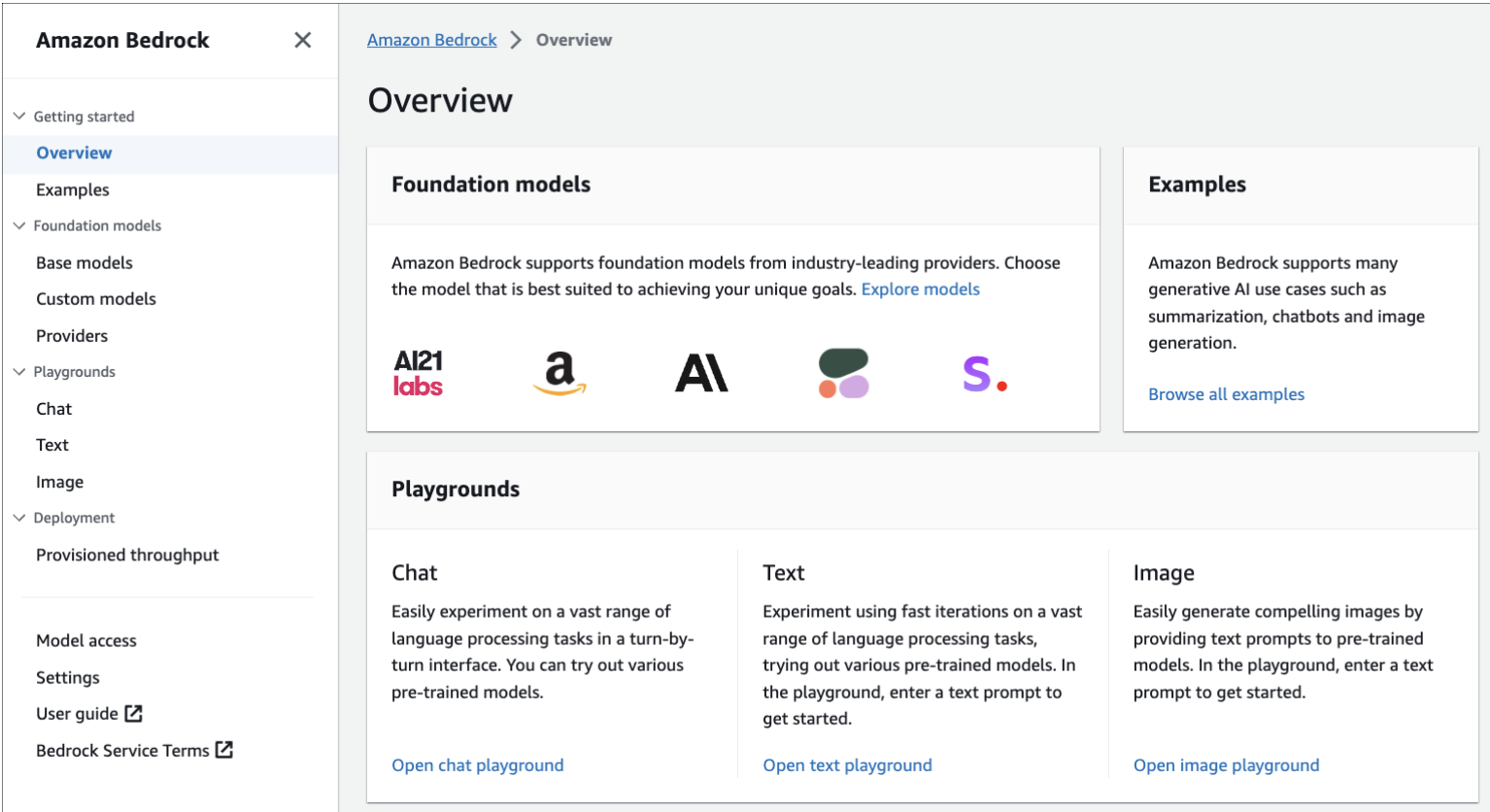Click the Explore models link
The image size is (1490, 812).
click(x=921, y=289)
